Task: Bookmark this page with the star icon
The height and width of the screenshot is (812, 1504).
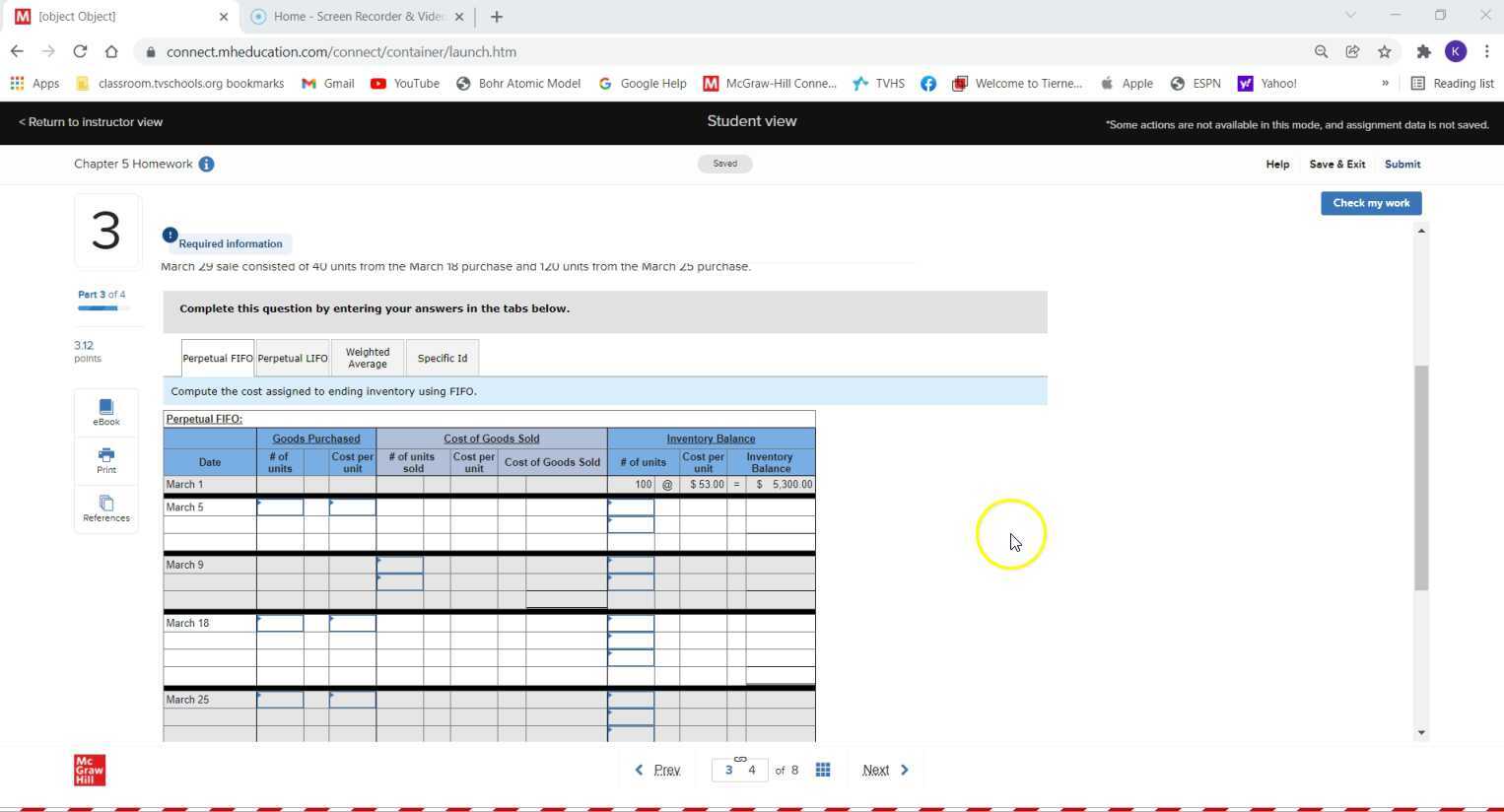Action: 1385,52
